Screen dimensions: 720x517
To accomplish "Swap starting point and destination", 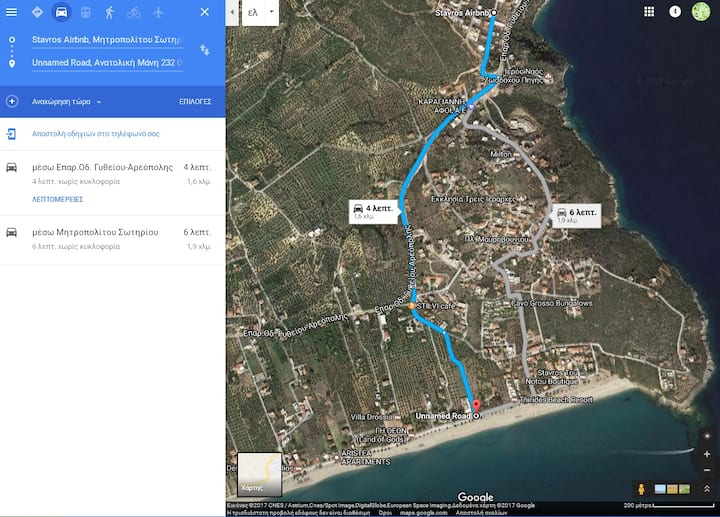I will [x=204, y=49].
